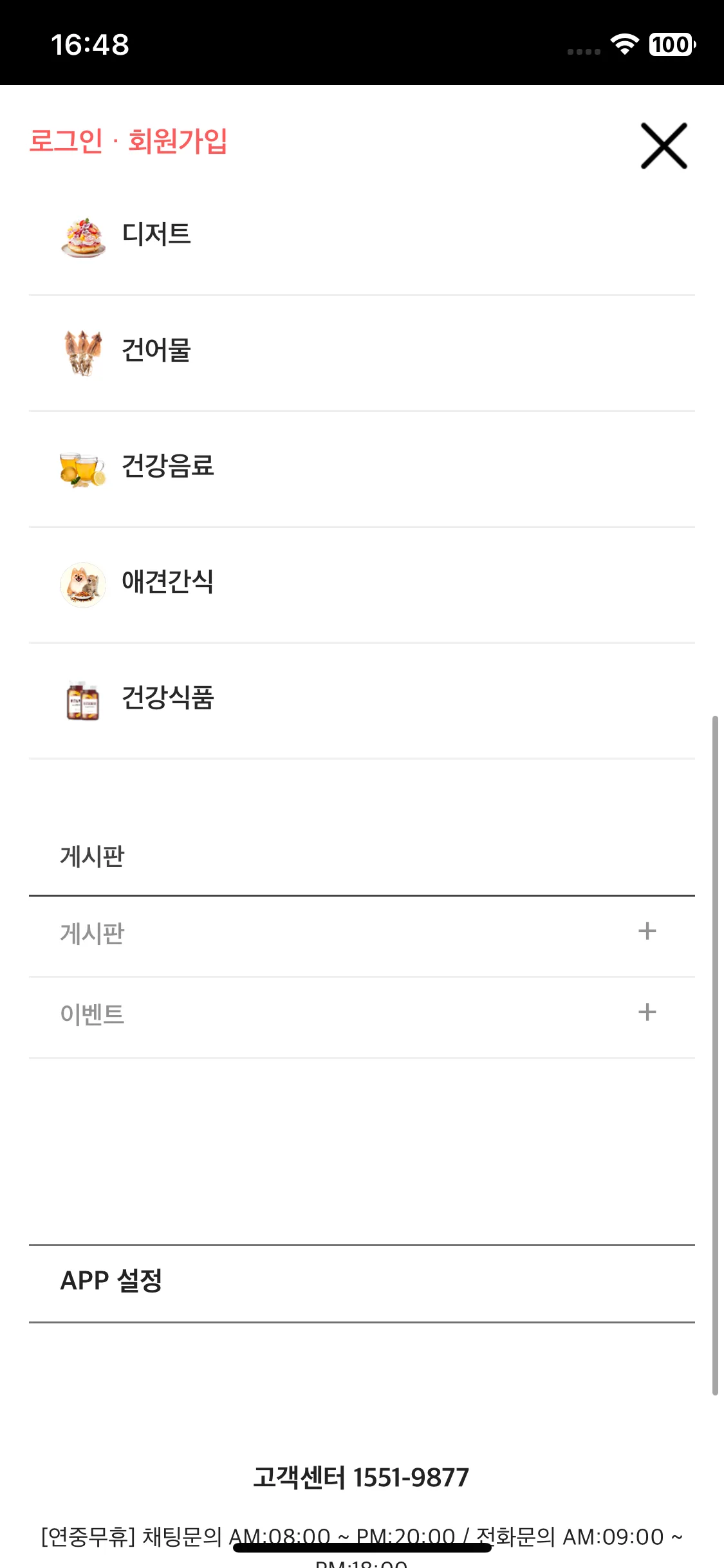Tap the dog snack puppy icon
The image size is (724, 1568).
coord(83,584)
